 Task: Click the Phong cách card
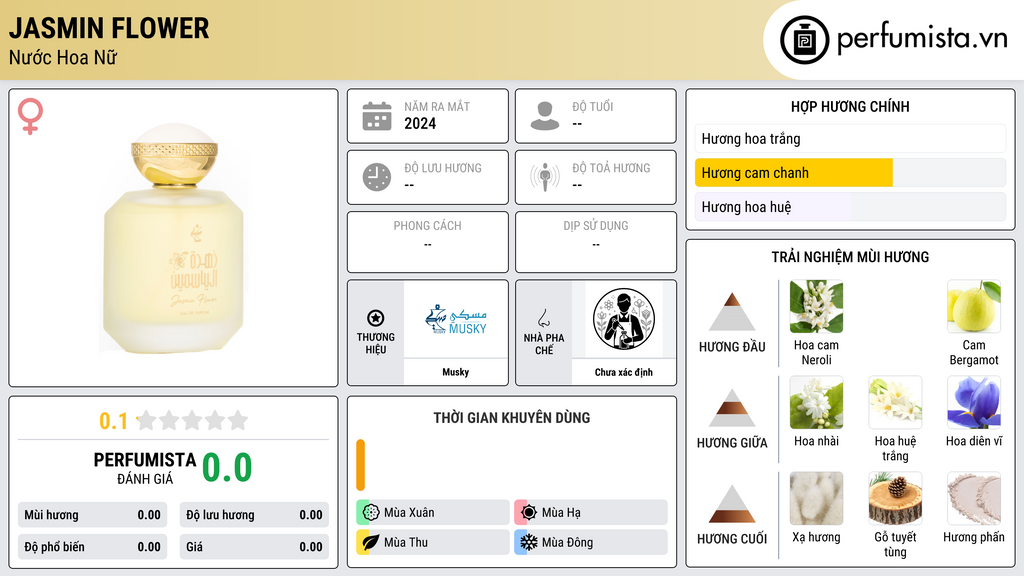pos(428,242)
